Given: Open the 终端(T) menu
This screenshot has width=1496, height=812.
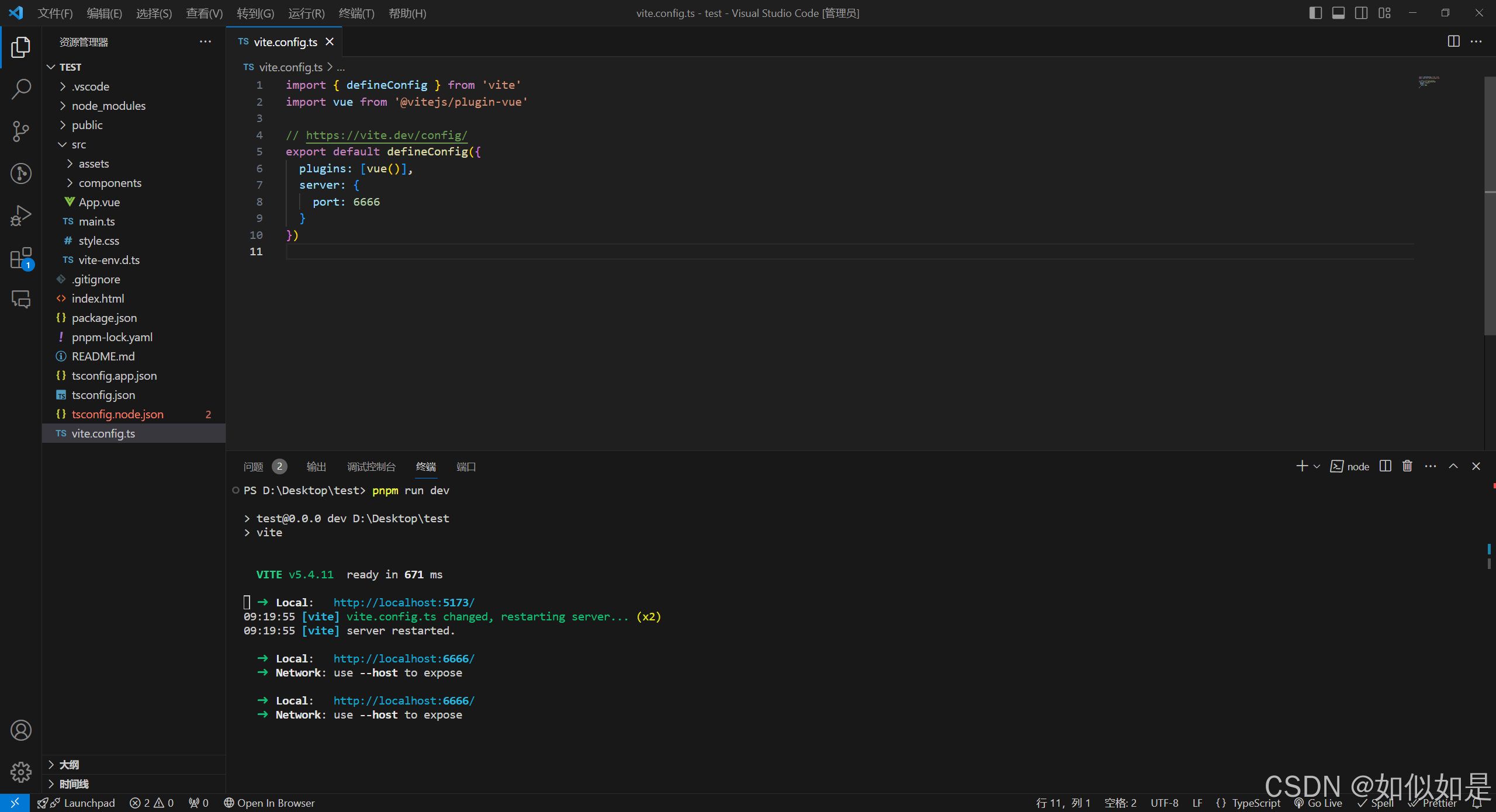Looking at the screenshot, I should [356, 13].
